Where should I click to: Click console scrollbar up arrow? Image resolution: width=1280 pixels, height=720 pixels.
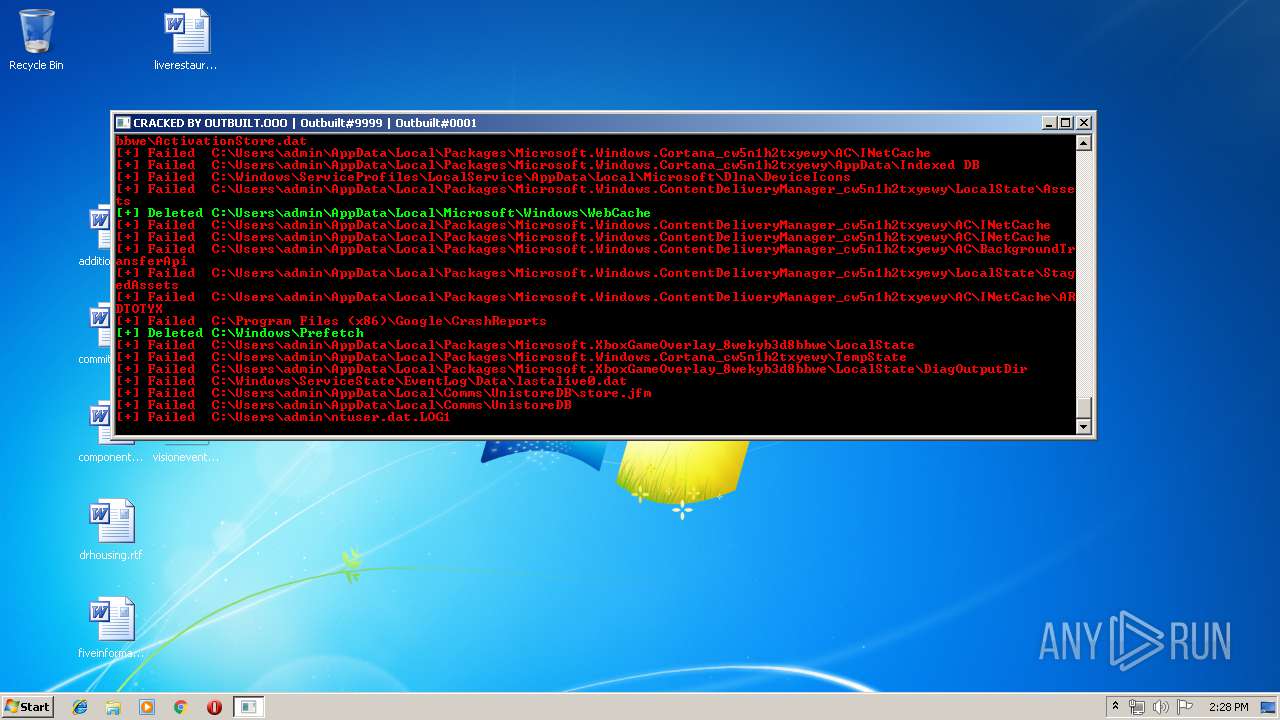pos(1083,143)
